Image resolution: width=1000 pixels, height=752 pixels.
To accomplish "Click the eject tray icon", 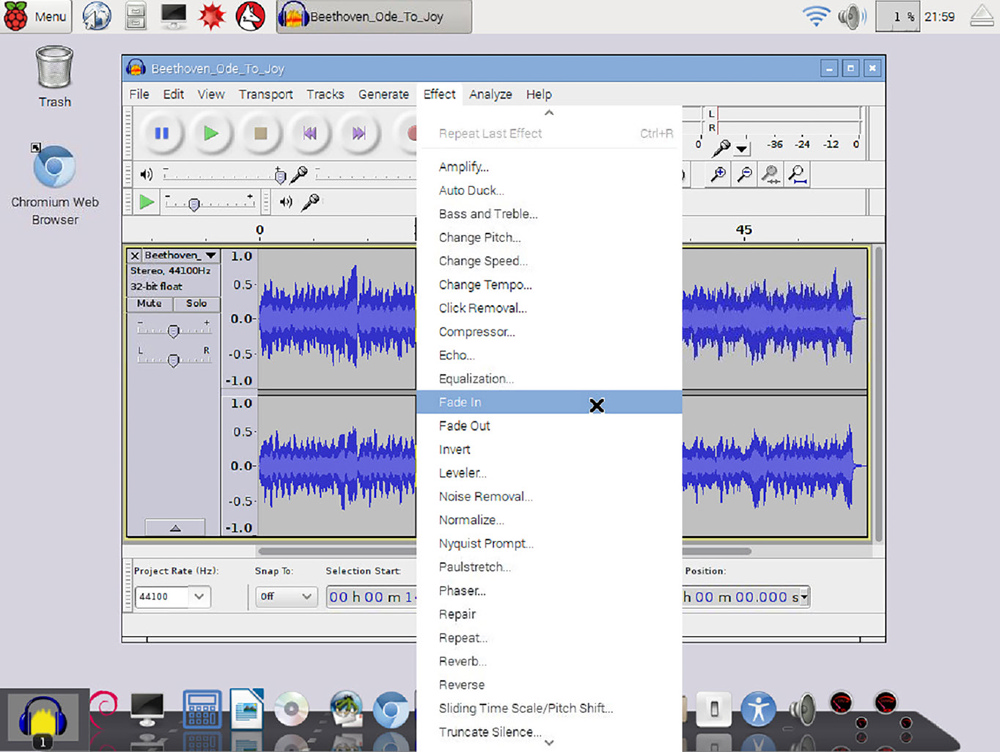I will pyautogui.click(x=982, y=16).
